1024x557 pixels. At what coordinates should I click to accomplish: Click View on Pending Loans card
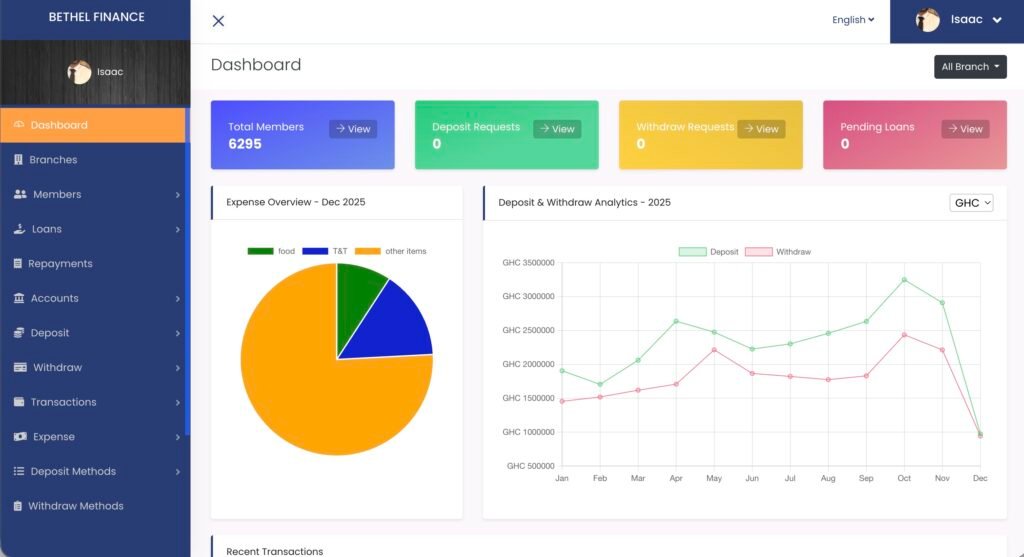click(965, 129)
